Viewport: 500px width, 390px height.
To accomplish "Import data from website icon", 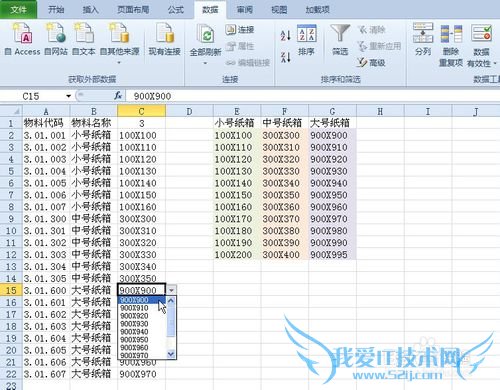I will (x=56, y=39).
